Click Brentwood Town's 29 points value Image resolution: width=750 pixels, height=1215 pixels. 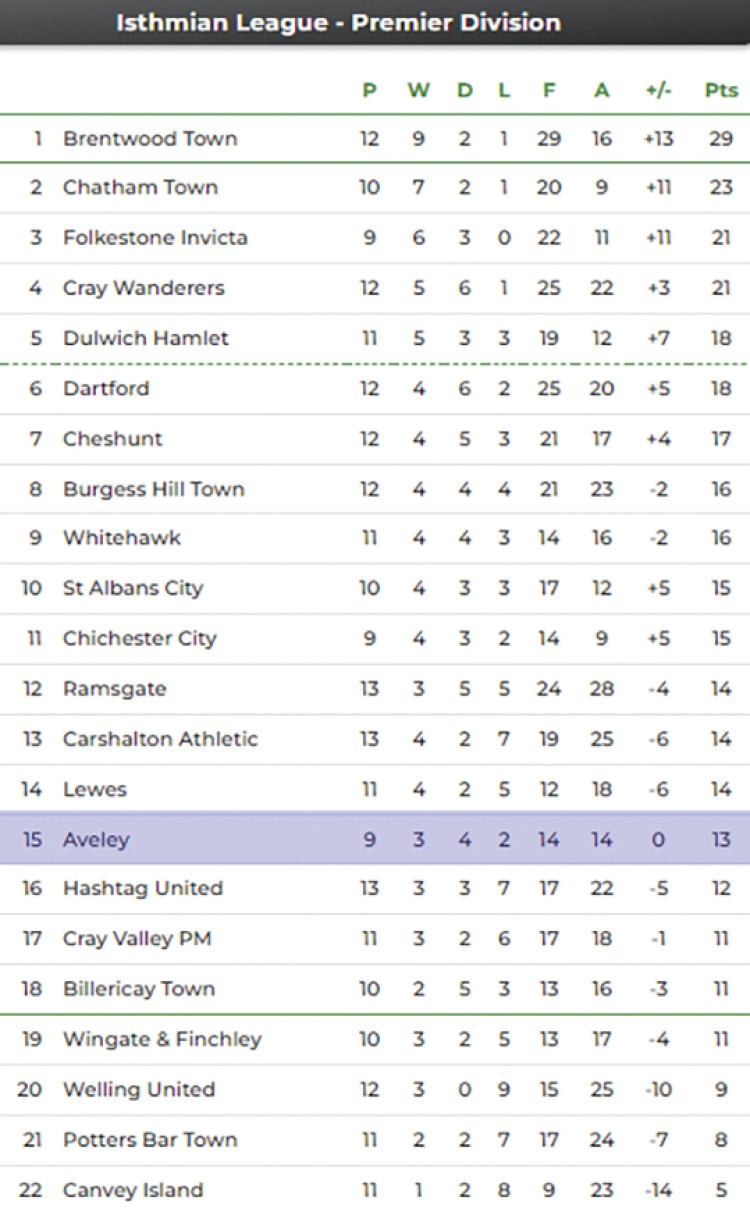point(721,138)
